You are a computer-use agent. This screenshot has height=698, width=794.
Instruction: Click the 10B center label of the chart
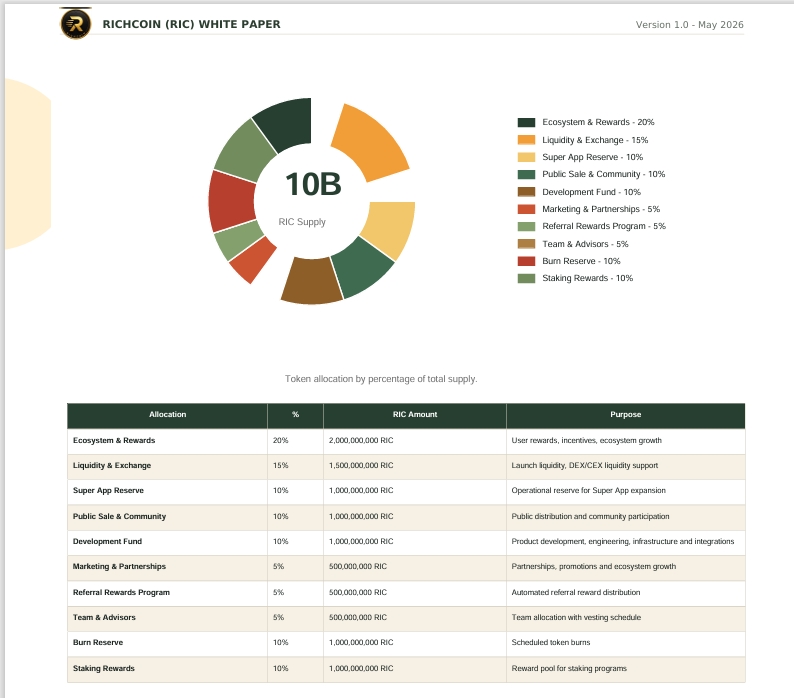pyautogui.click(x=313, y=184)
